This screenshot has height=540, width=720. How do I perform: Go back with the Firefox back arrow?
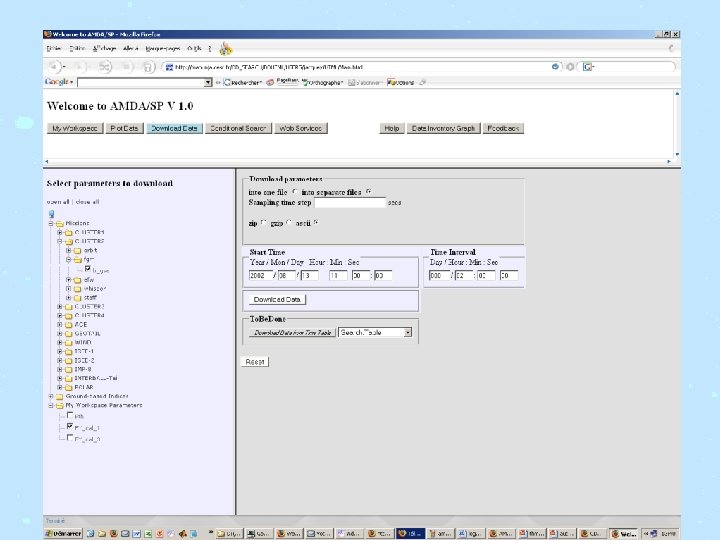point(53,67)
